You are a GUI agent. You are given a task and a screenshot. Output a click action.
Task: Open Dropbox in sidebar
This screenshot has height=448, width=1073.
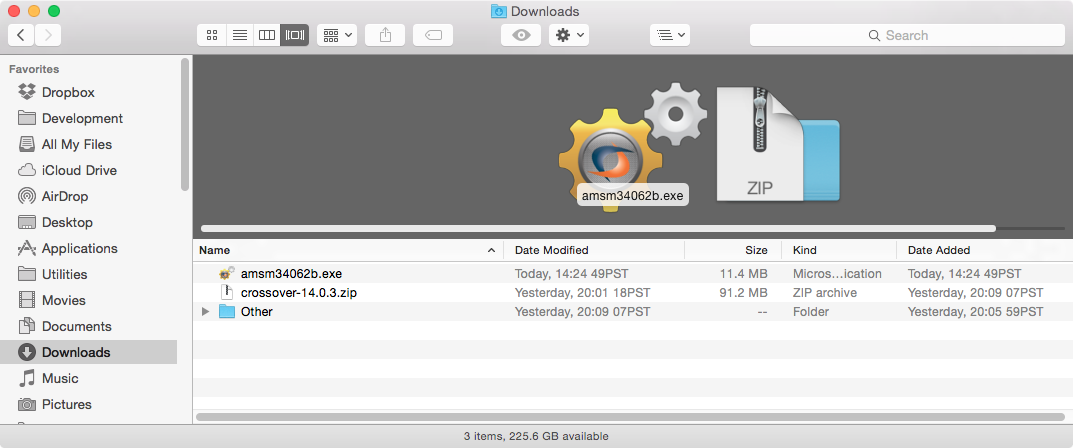89,92
